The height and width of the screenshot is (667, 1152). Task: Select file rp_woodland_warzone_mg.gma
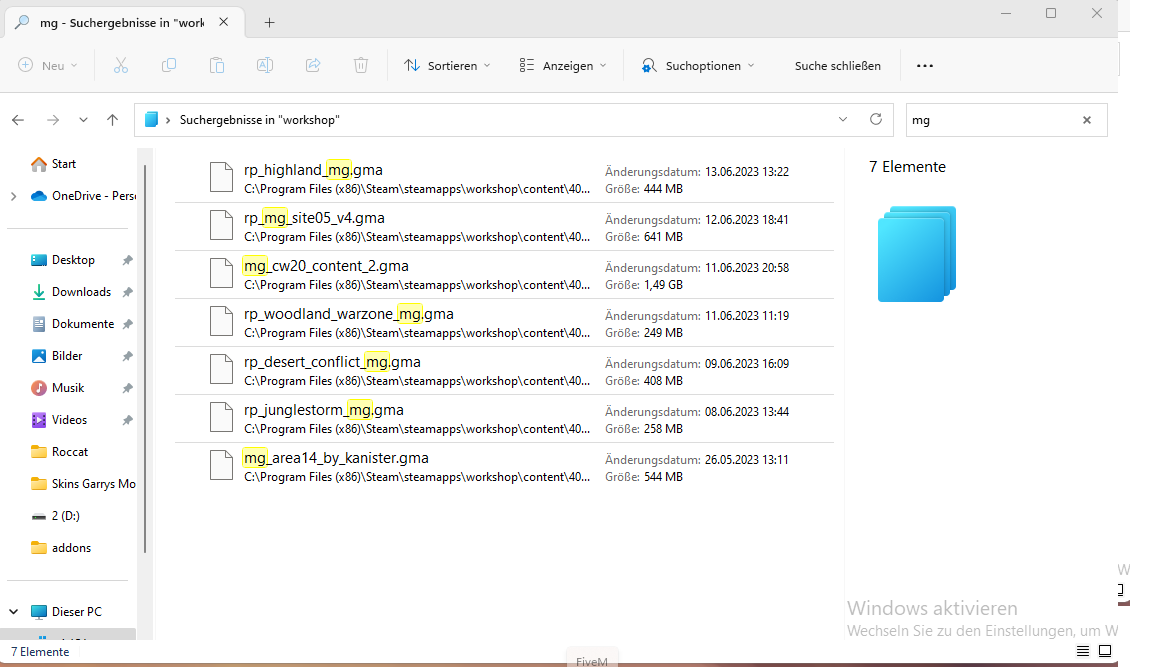(504, 322)
